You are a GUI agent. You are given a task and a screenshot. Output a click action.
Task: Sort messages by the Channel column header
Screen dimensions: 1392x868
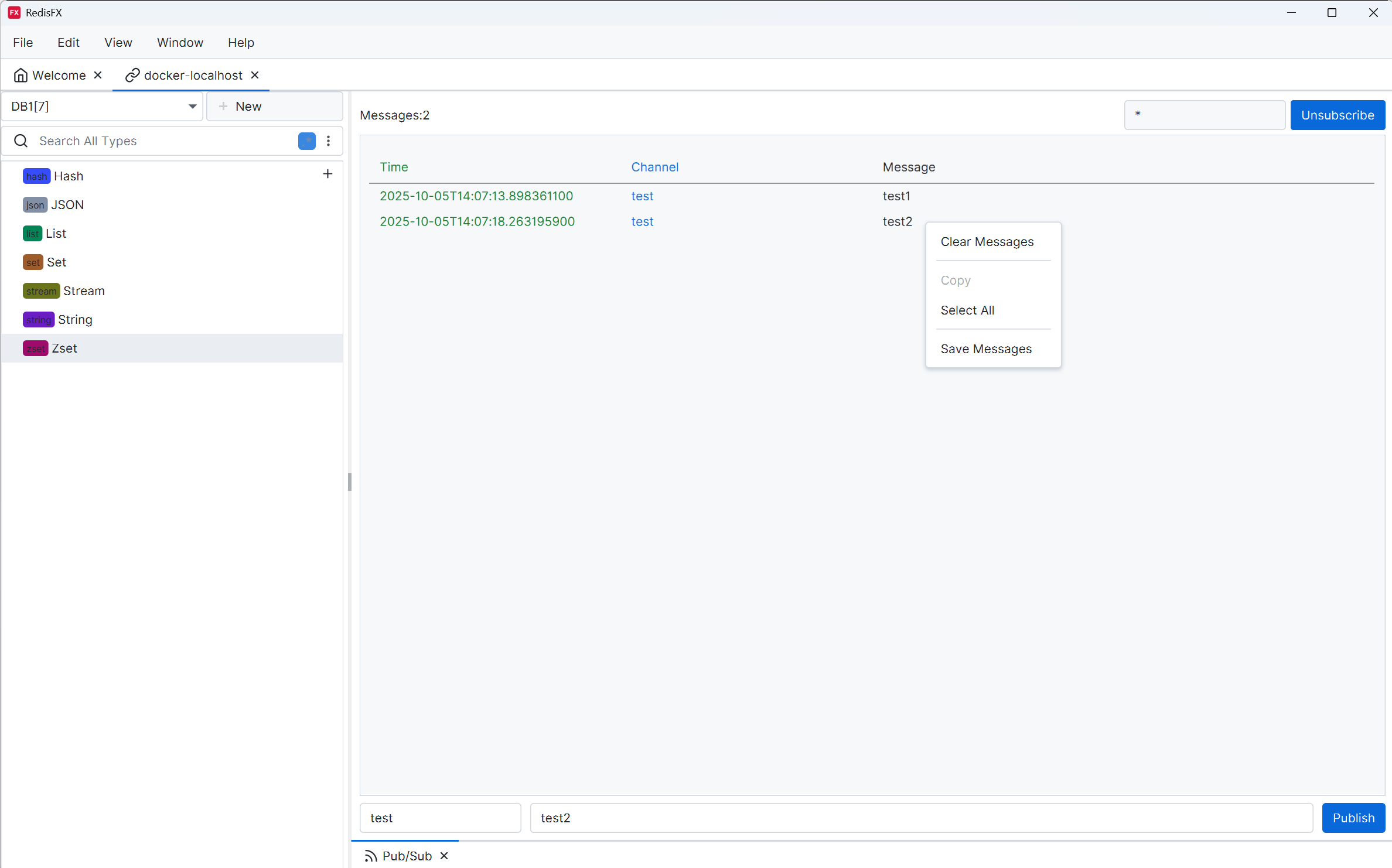[x=654, y=167]
